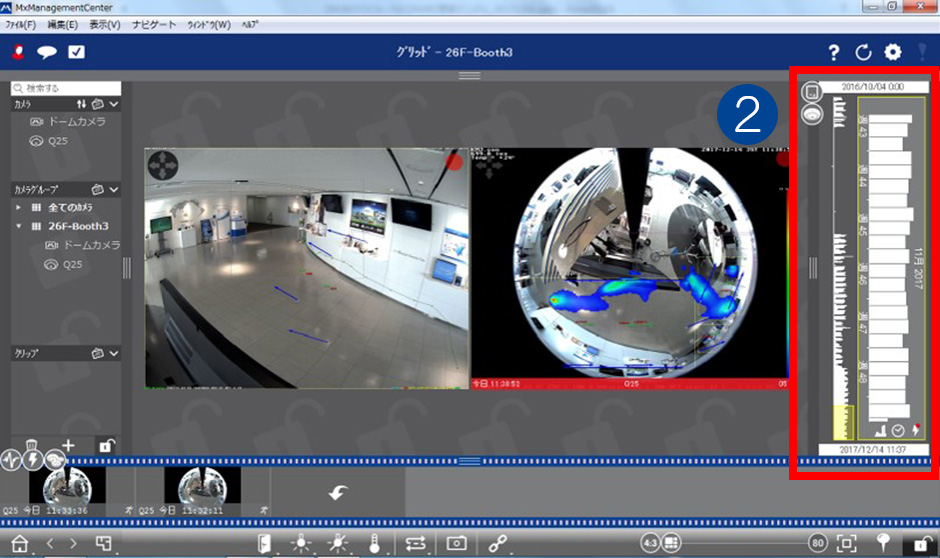Click the door opener icon
Image resolution: width=940 pixels, height=558 pixels.
[264, 544]
